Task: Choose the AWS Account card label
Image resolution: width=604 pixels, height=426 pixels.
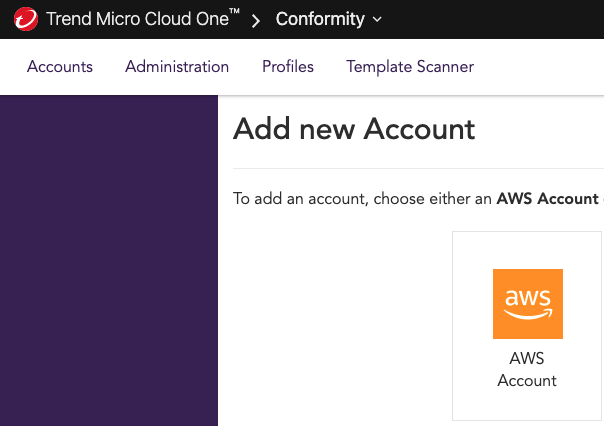Action: coord(527,369)
